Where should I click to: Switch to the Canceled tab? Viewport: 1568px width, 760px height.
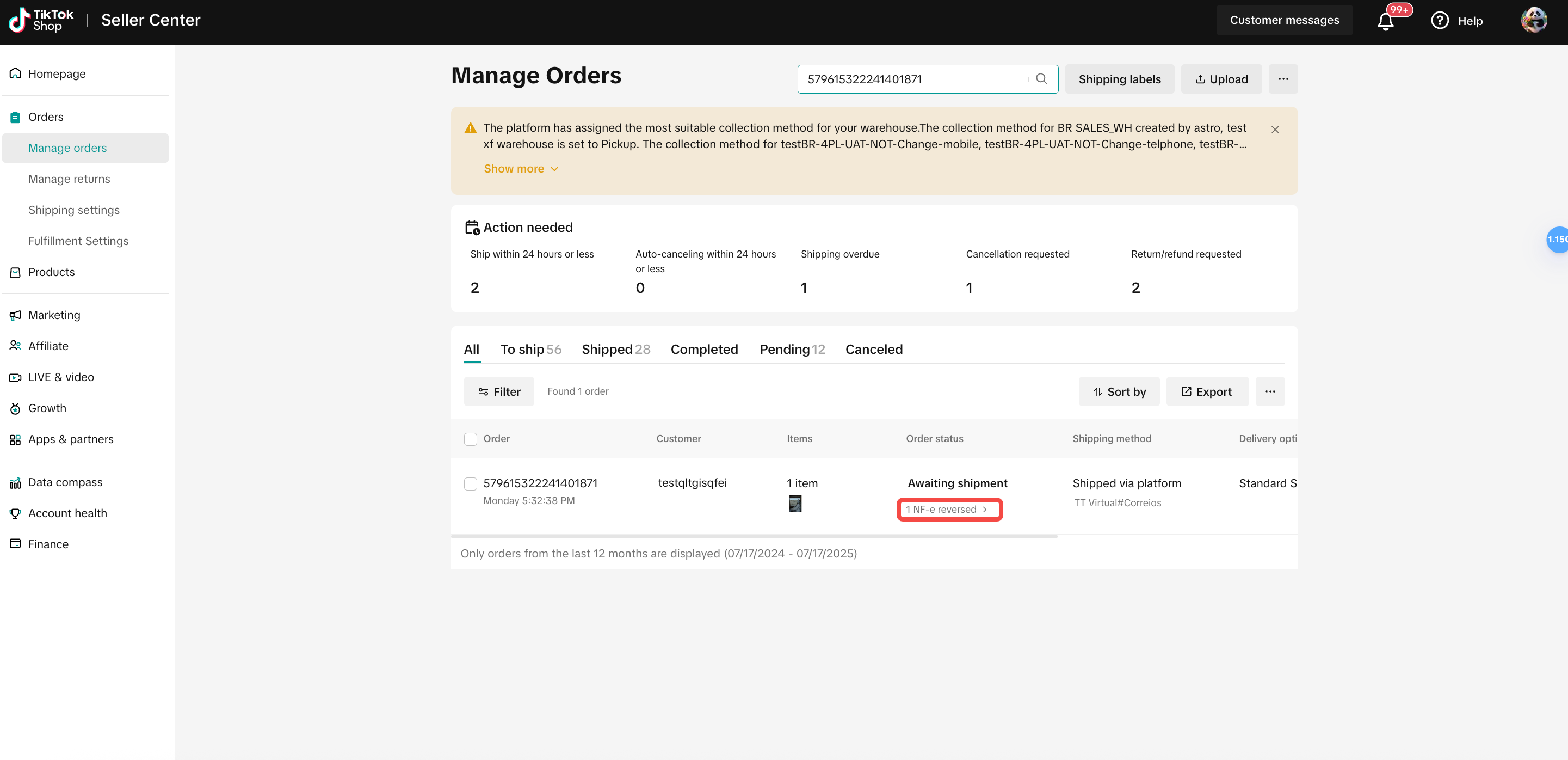pos(873,350)
